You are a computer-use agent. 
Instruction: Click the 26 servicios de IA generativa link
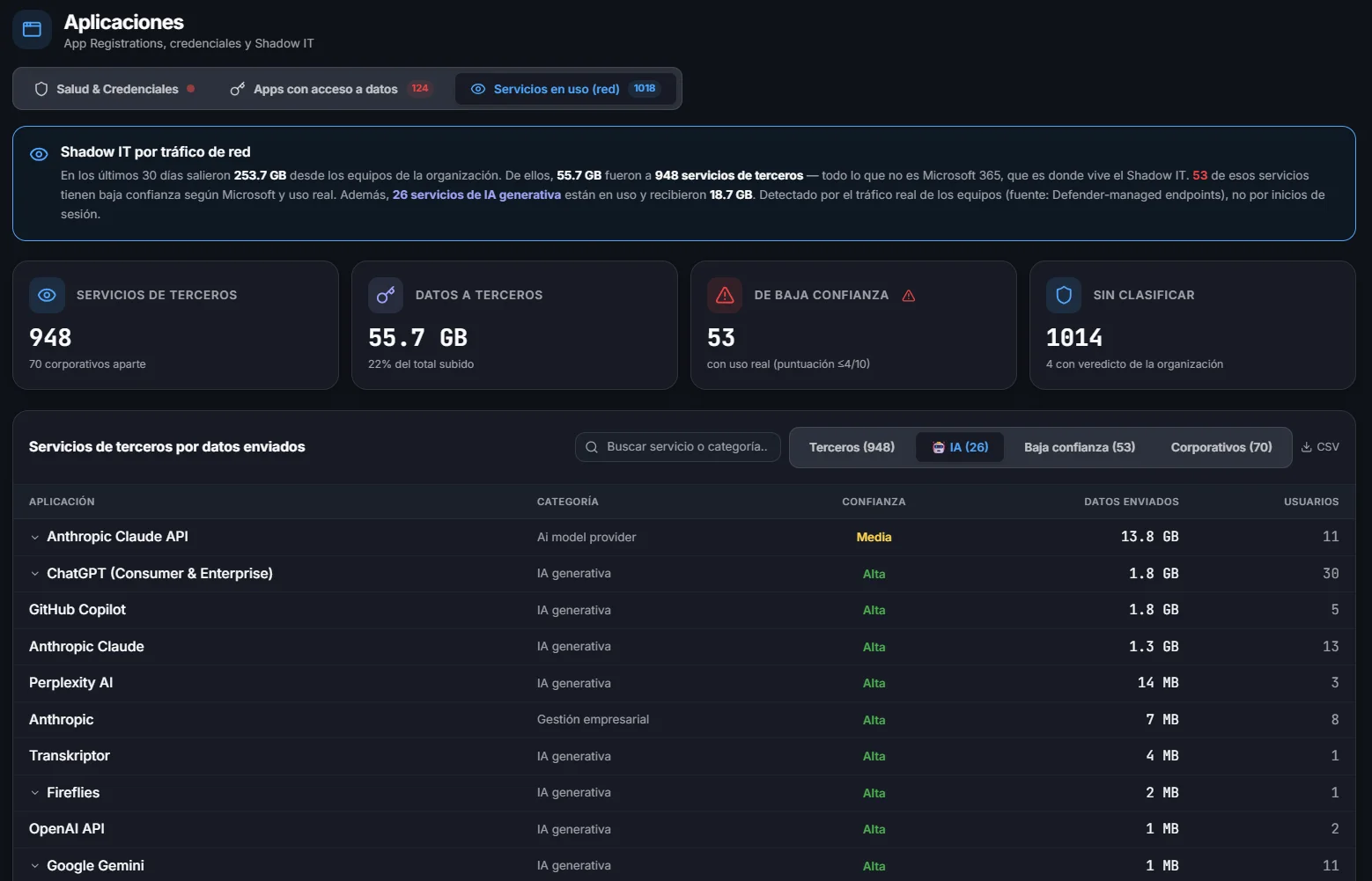[x=476, y=195]
